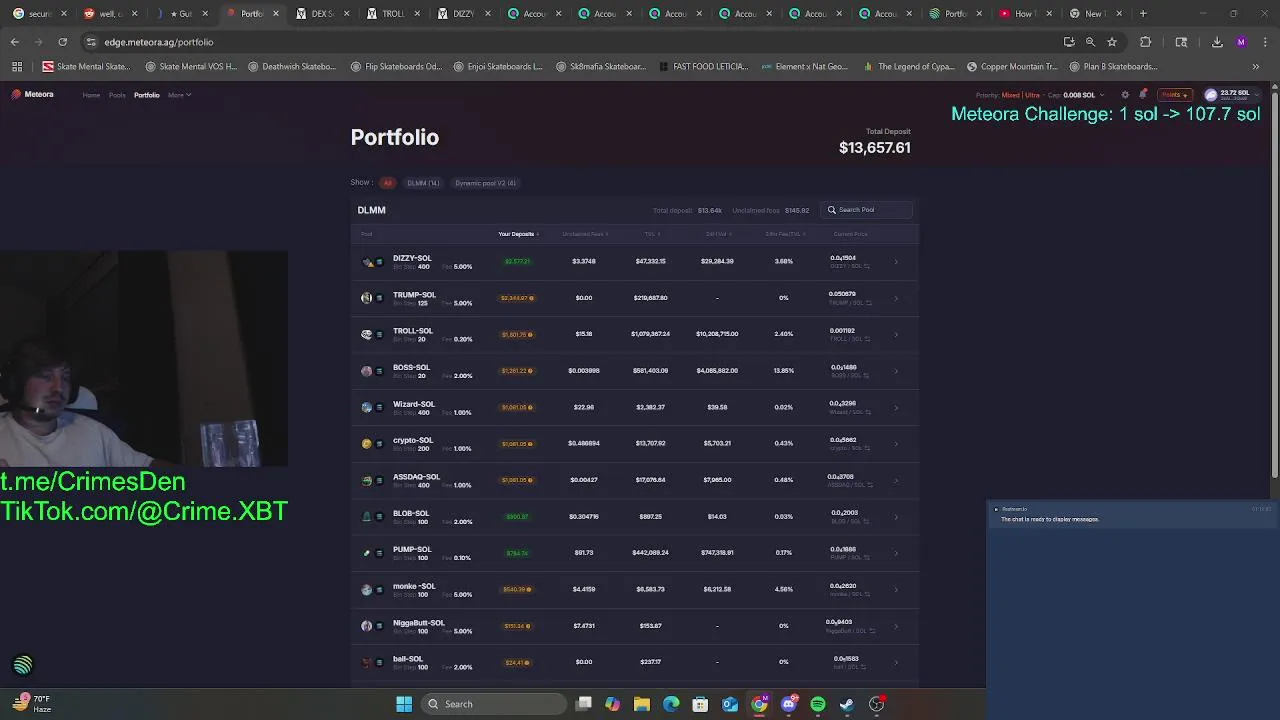The height and width of the screenshot is (720, 1280).
Task: Open browser downloads icon
Action: click(x=1217, y=42)
